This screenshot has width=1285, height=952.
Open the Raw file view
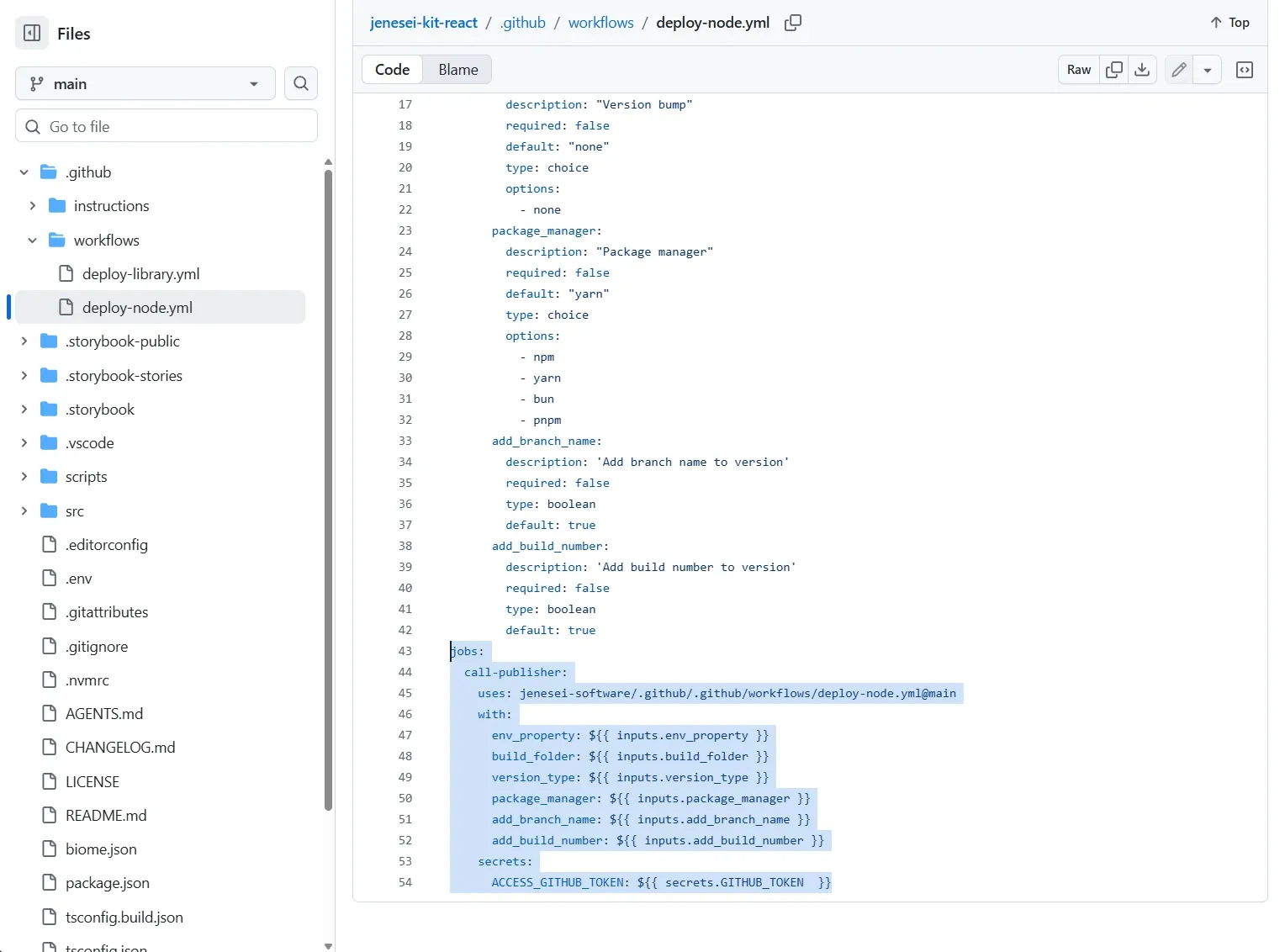1079,70
